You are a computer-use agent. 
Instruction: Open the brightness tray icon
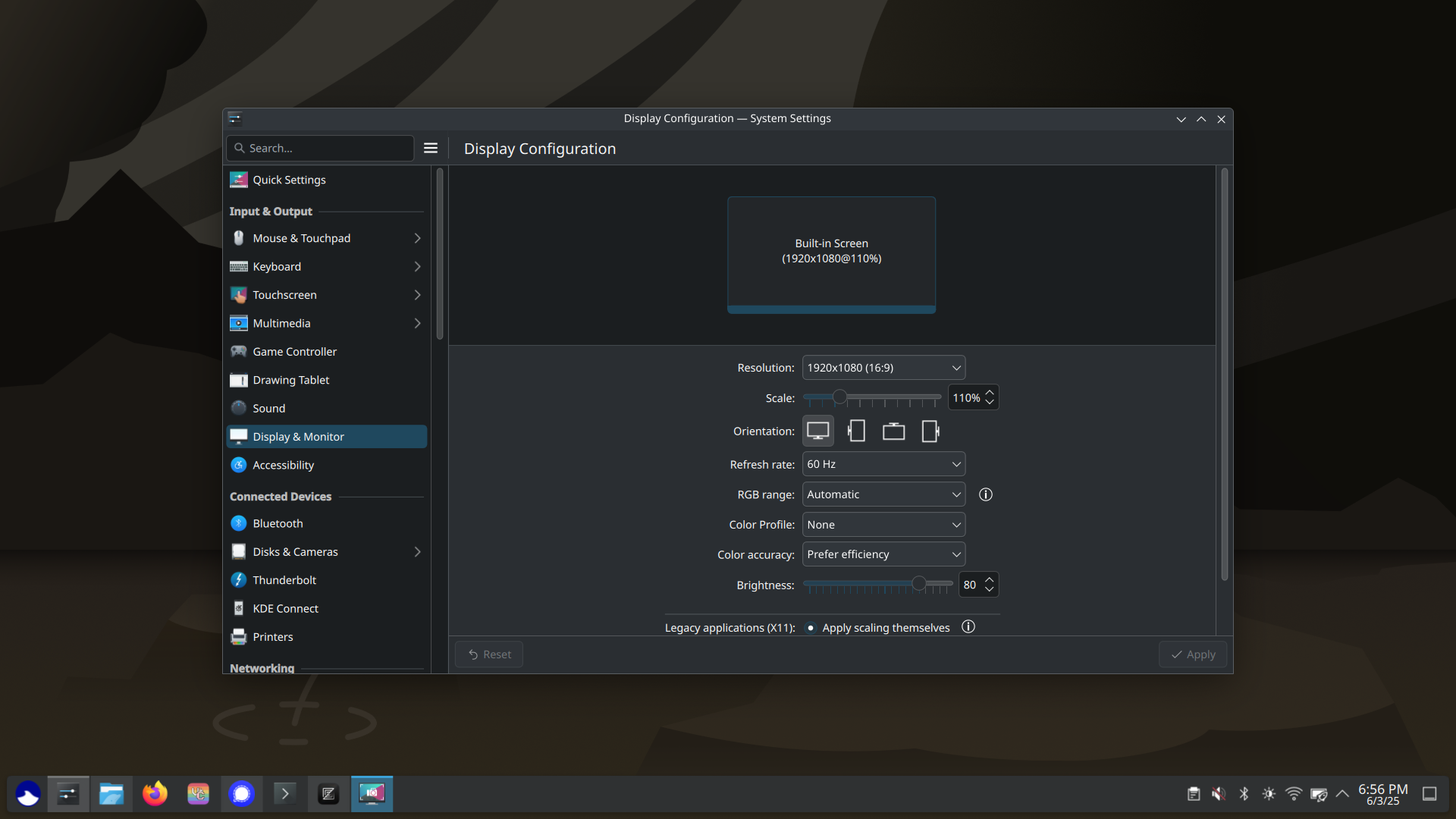click(x=1269, y=794)
